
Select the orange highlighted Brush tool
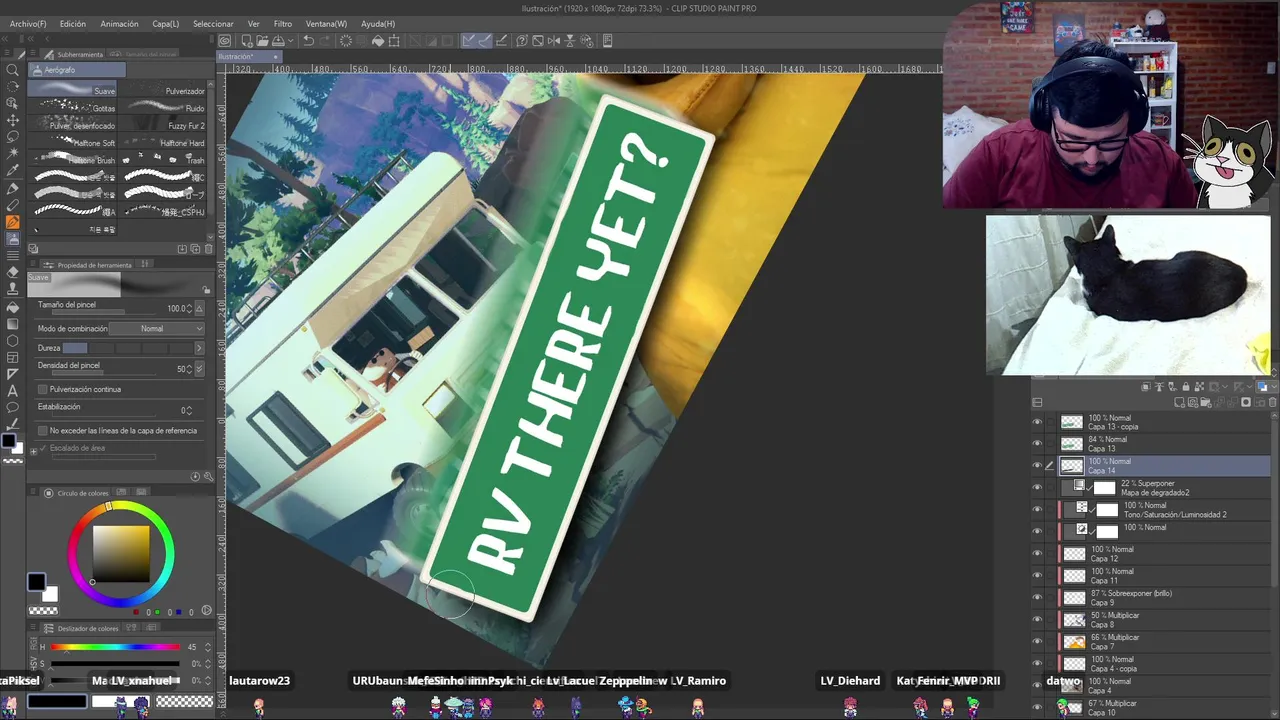[13, 222]
